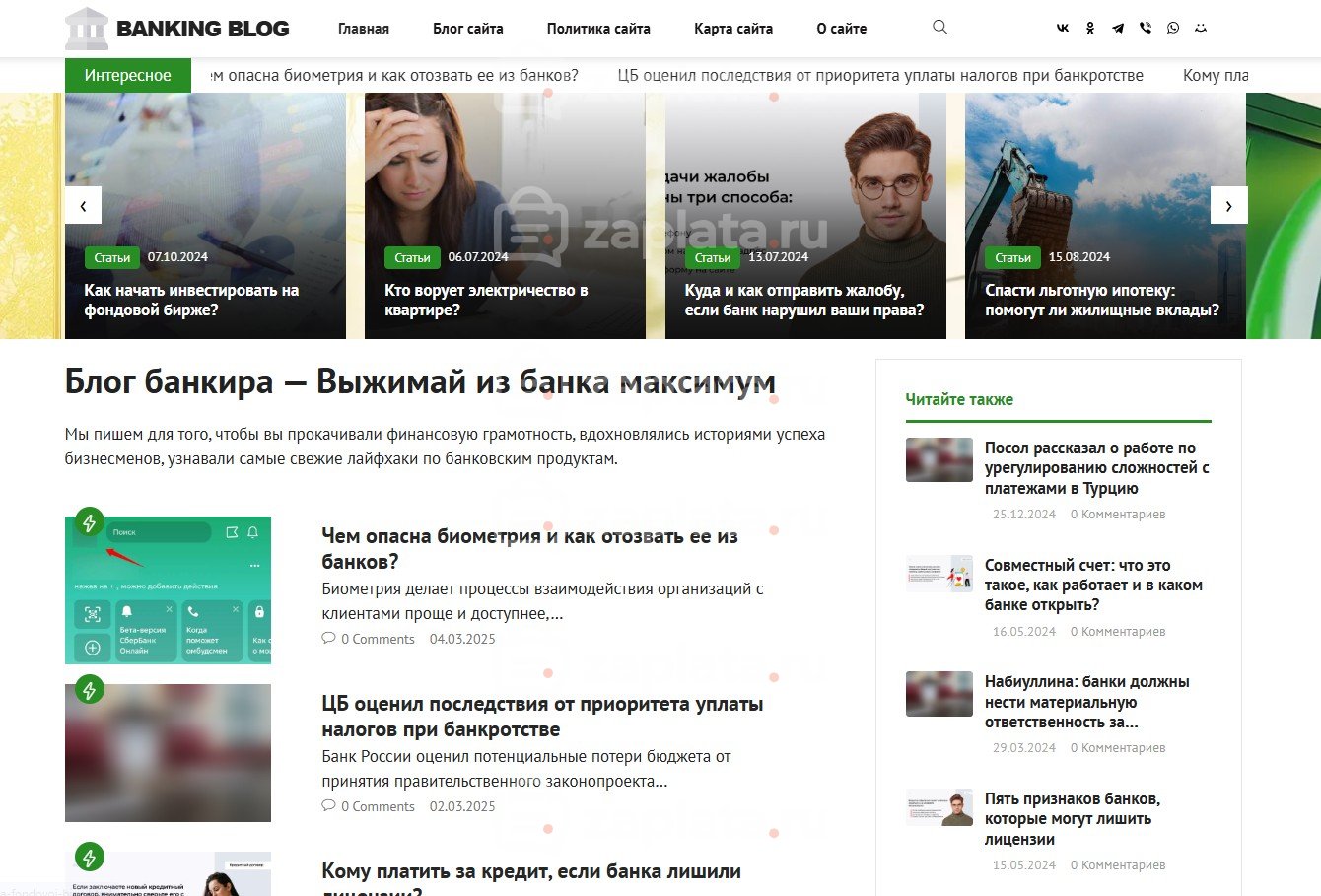Open sidebar post 'Посол рассказал о работе'
This screenshot has height=896, width=1321.
pos(1096,468)
